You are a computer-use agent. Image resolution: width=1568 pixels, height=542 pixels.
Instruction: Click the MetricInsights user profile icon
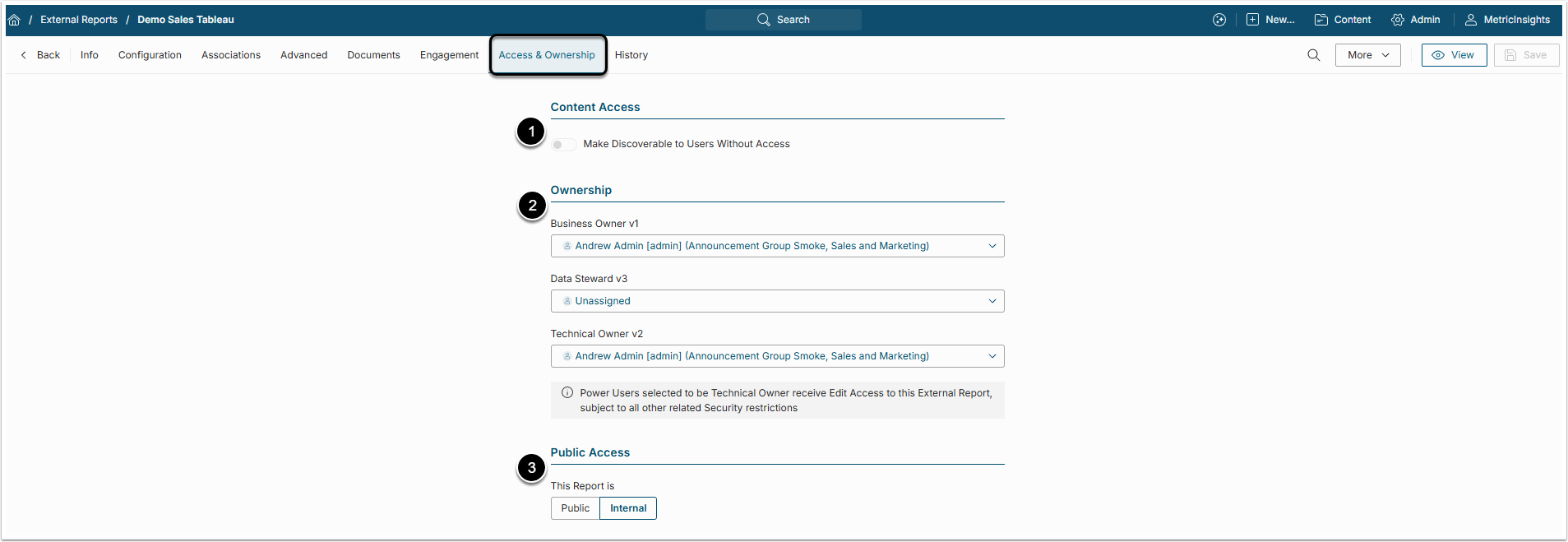click(1471, 20)
